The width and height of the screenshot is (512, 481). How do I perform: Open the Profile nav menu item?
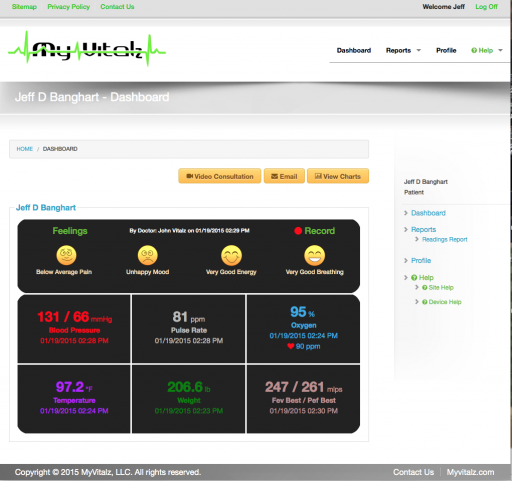pyautogui.click(x=446, y=50)
